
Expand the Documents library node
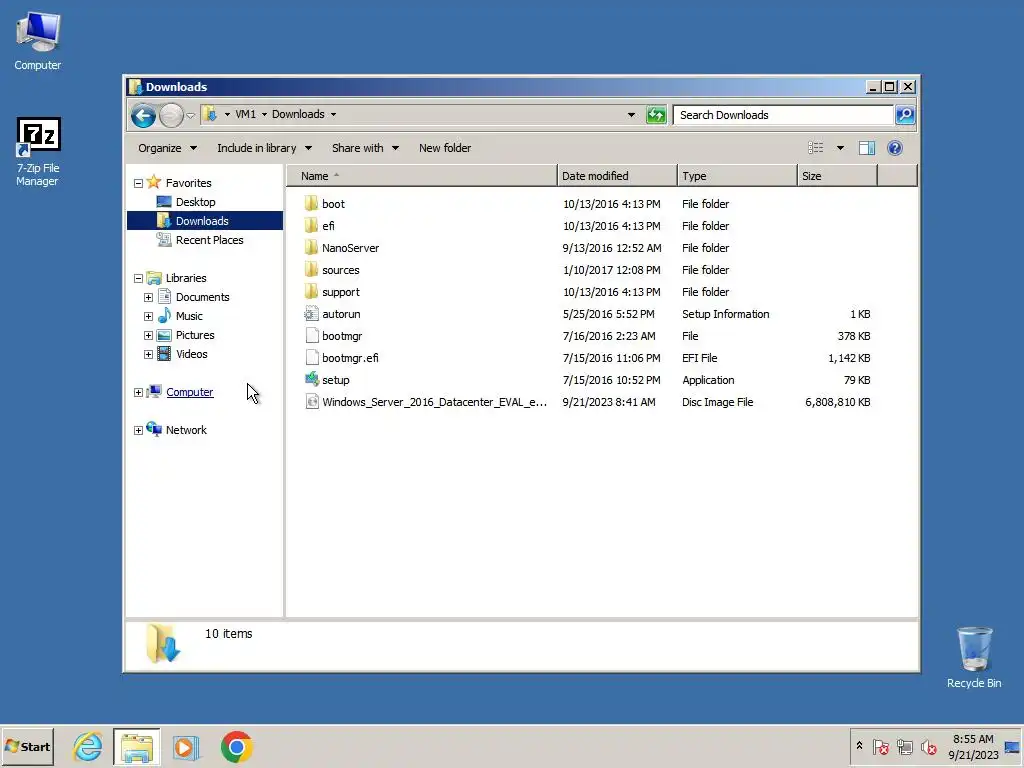(x=148, y=297)
